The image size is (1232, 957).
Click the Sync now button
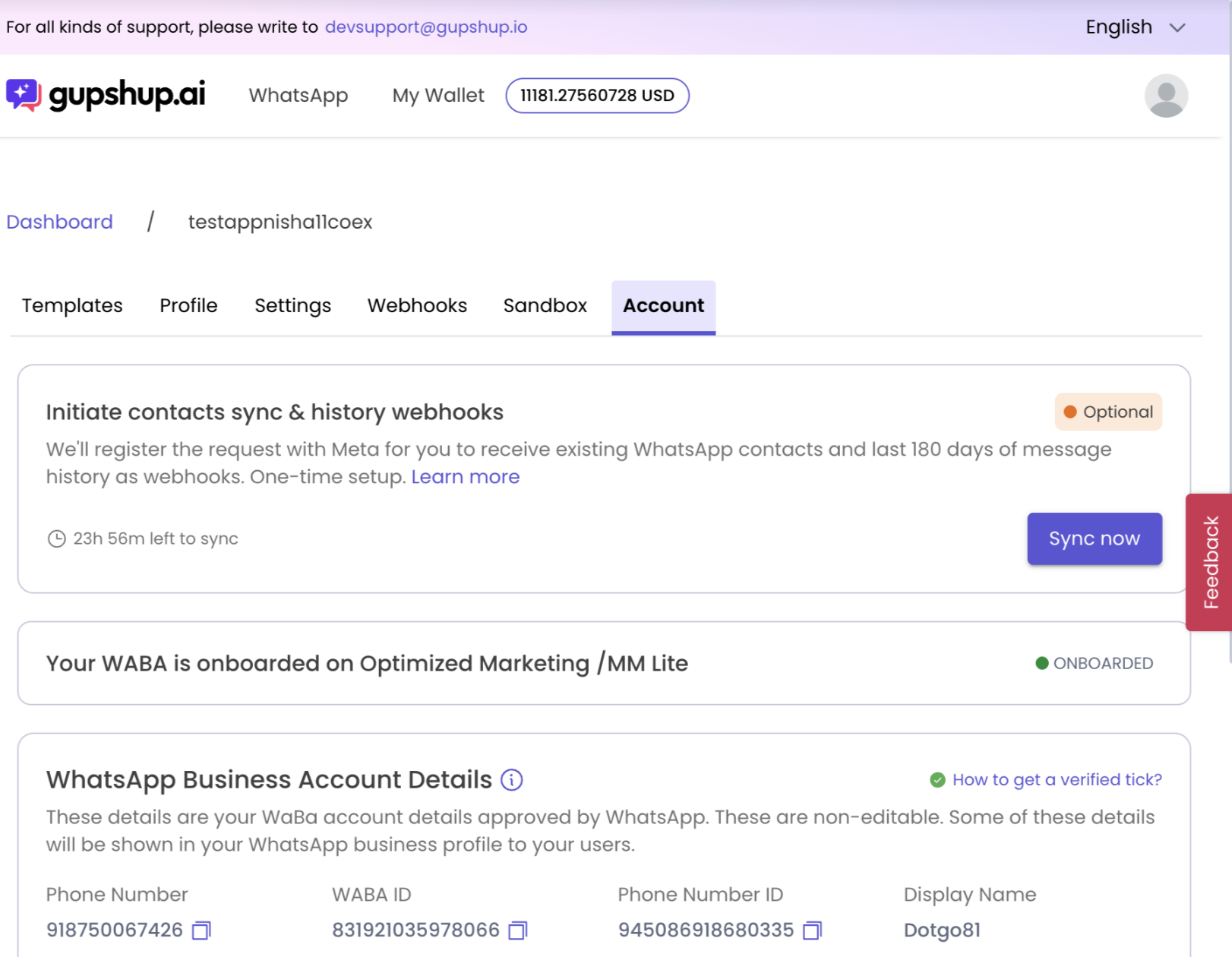click(x=1095, y=539)
